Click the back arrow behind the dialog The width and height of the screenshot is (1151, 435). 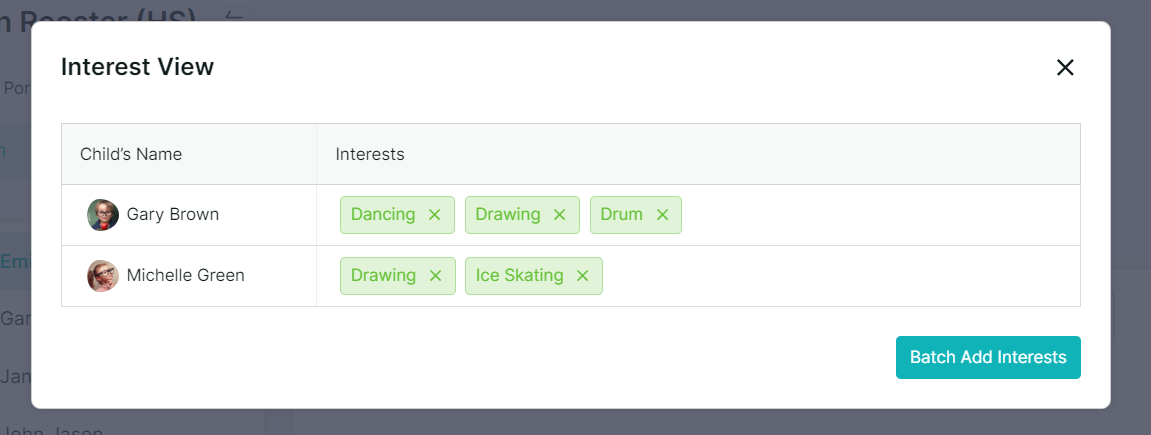(x=233, y=15)
